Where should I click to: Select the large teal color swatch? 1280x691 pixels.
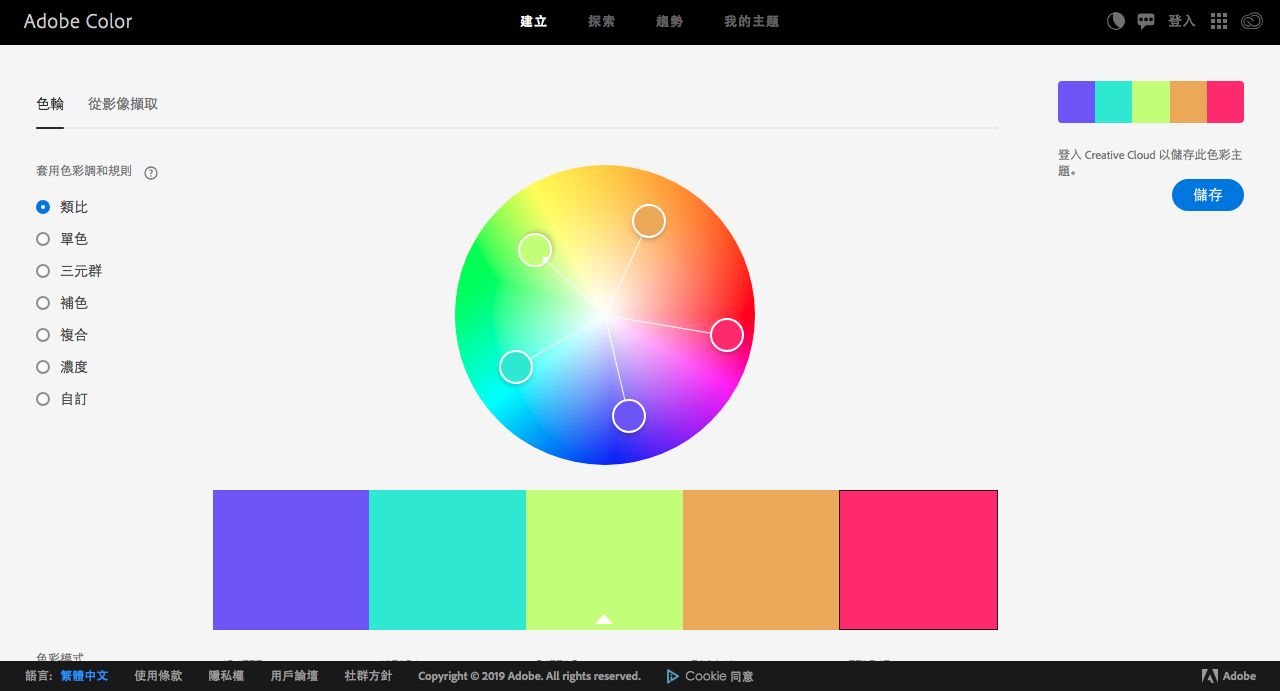tap(447, 560)
